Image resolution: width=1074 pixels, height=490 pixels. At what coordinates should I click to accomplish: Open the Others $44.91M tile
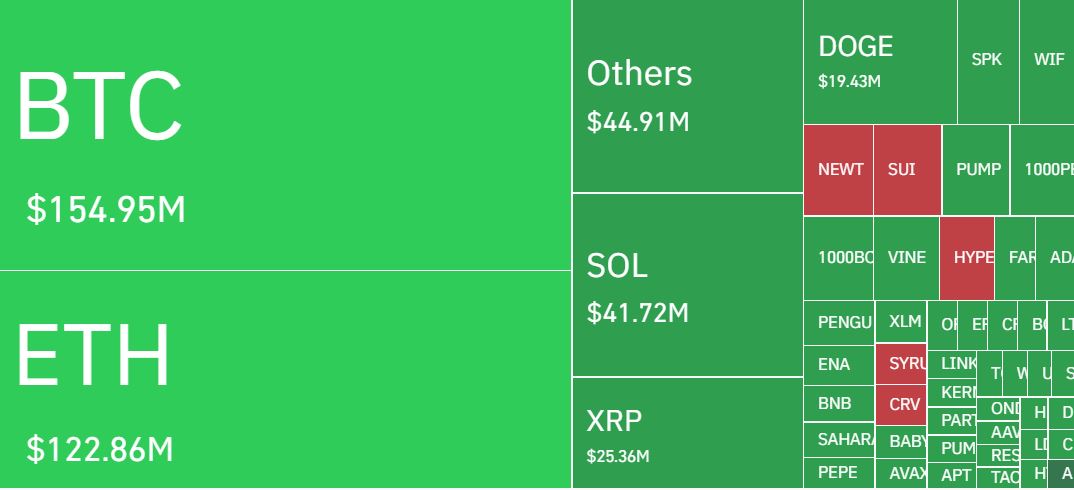click(687, 96)
